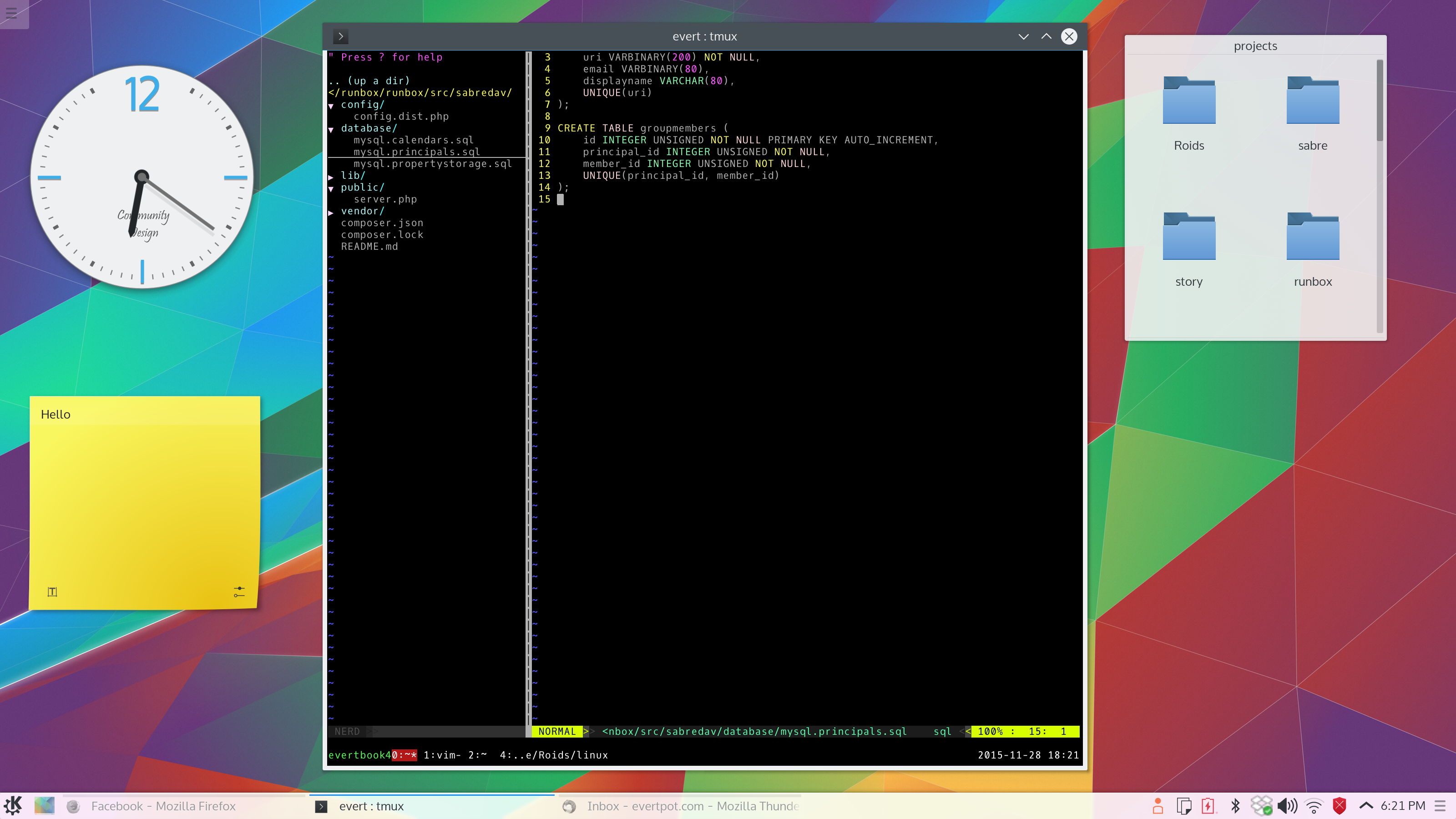1456x819 pixels.
Task: Click the evertbook4 session name in tmux bar
Action: click(359, 755)
